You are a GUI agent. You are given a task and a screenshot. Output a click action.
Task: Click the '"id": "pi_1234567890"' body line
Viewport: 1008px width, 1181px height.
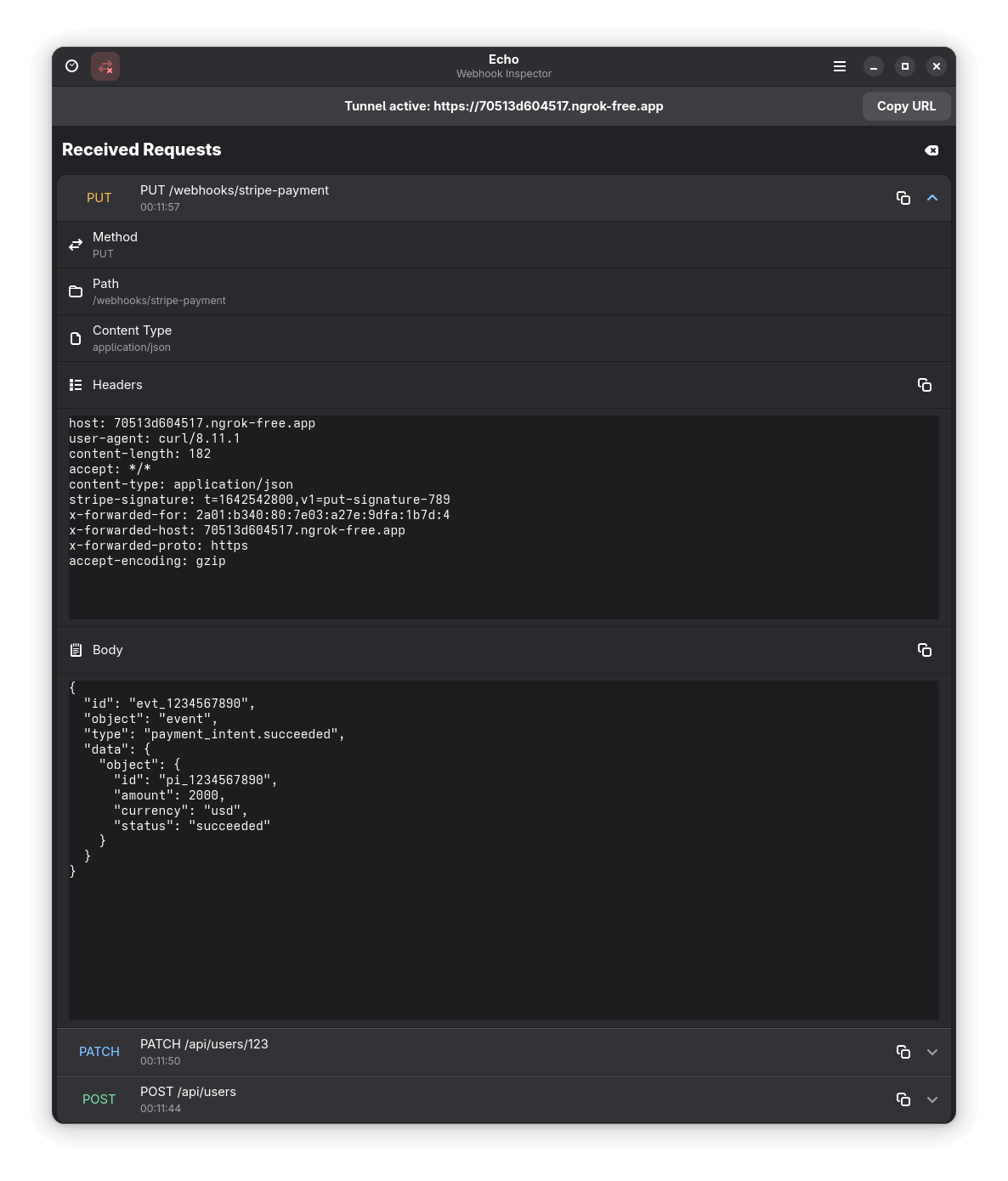coord(195,780)
